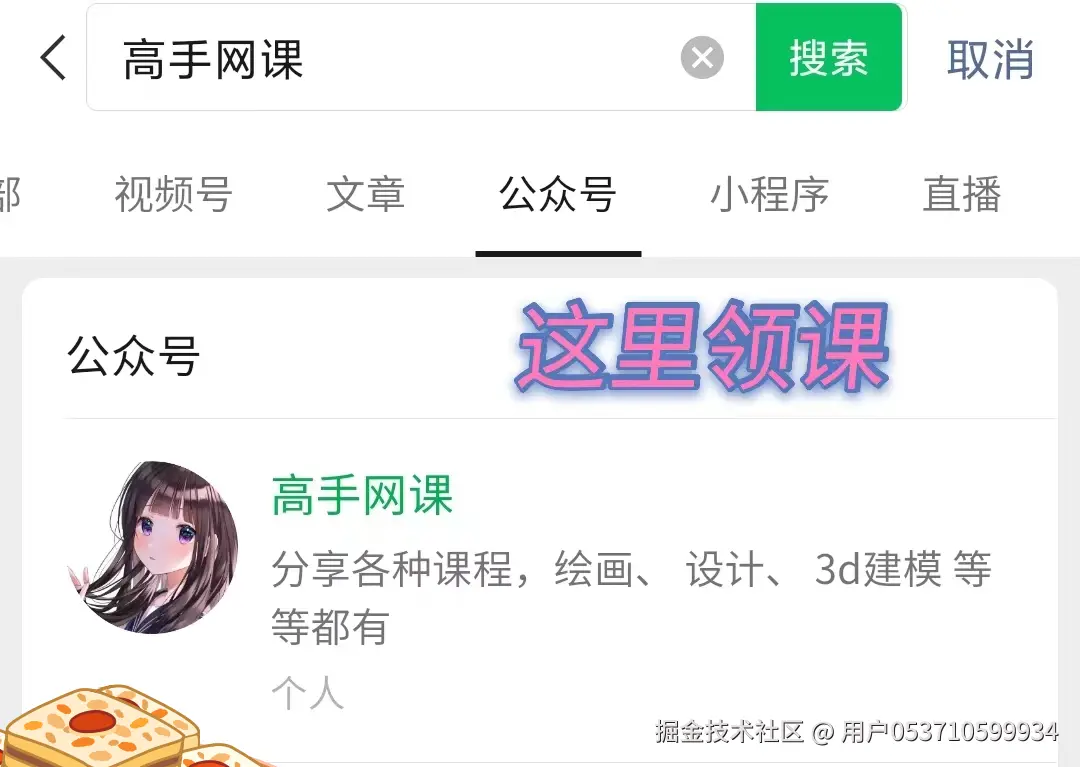Tap the black underline indicator under 公众号
1080x767 pixels.
(559, 254)
